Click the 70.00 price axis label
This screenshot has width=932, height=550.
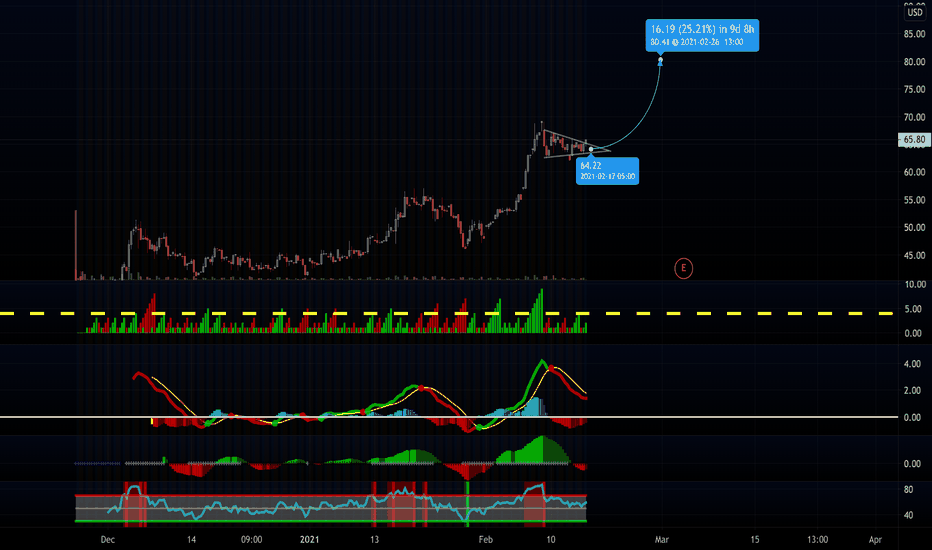point(914,117)
